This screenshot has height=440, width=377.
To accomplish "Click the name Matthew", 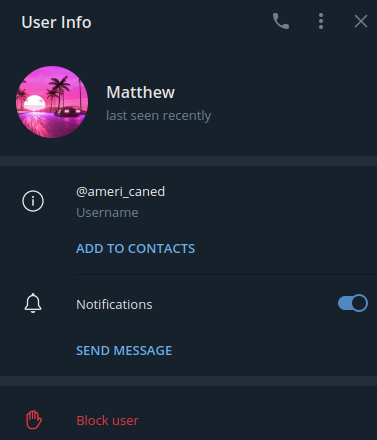I will tap(140, 92).
